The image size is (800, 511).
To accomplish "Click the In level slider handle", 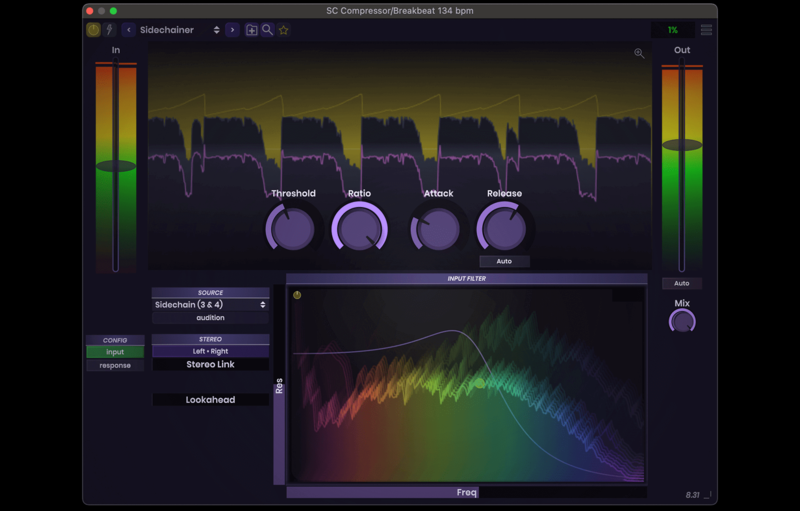I will pyautogui.click(x=116, y=166).
